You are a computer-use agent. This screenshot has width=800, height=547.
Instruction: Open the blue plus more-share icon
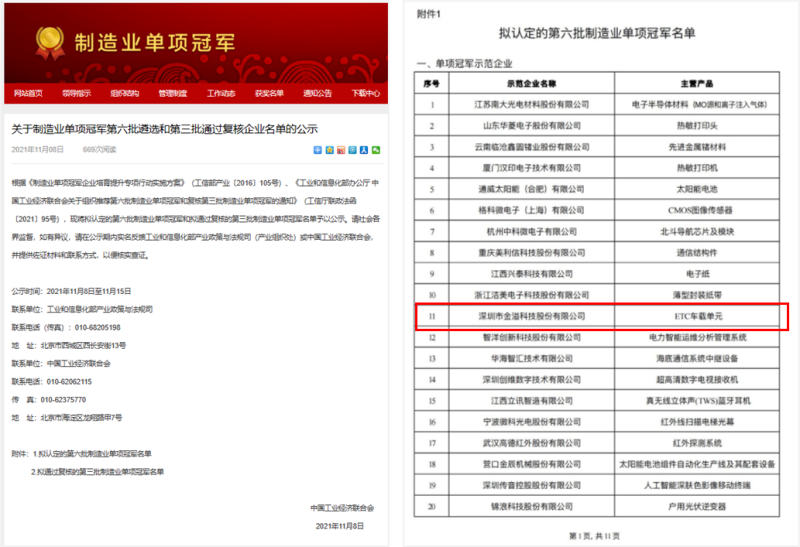[x=317, y=150]
